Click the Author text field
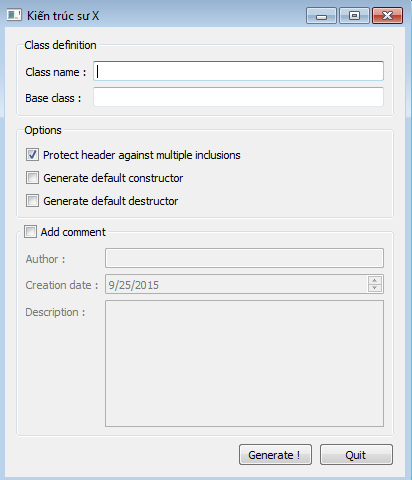 [244, 258]
